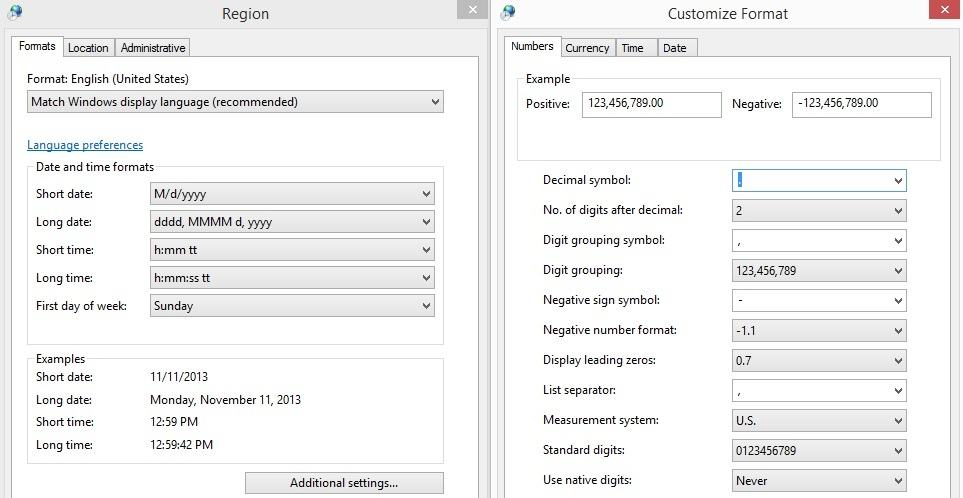This screenshot has width=963, height=498.
Task: Switch to the Location tab
Action: pyautogui.click(x=88, y=48)
